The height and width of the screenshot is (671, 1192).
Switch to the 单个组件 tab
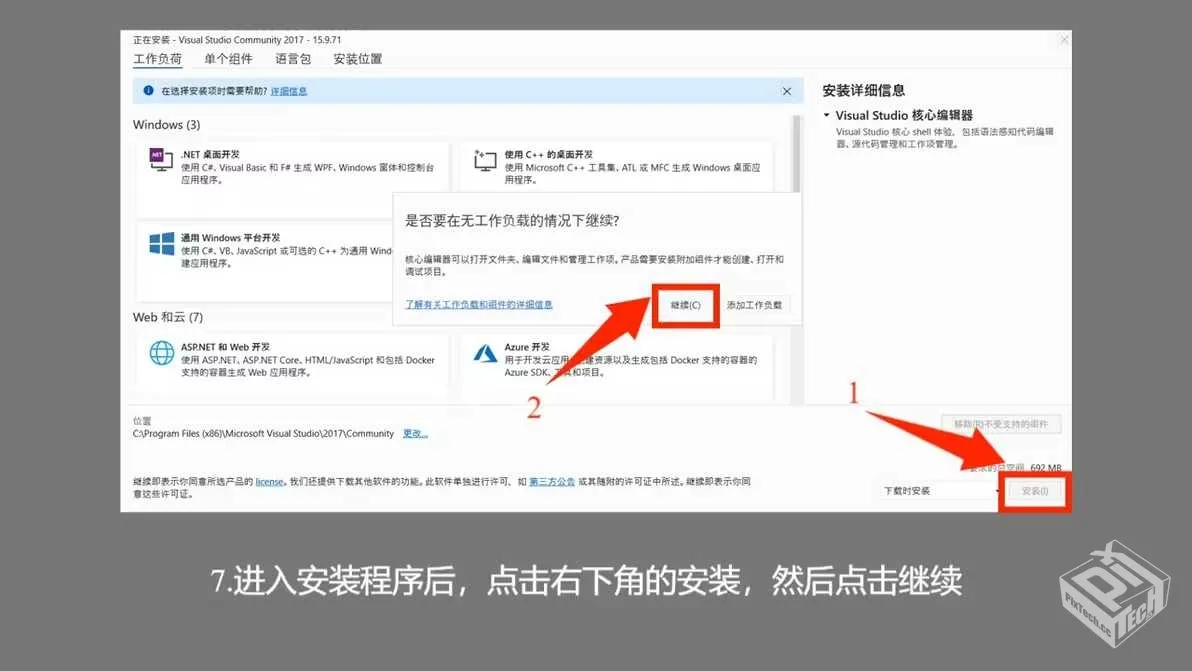click(228, 59)
